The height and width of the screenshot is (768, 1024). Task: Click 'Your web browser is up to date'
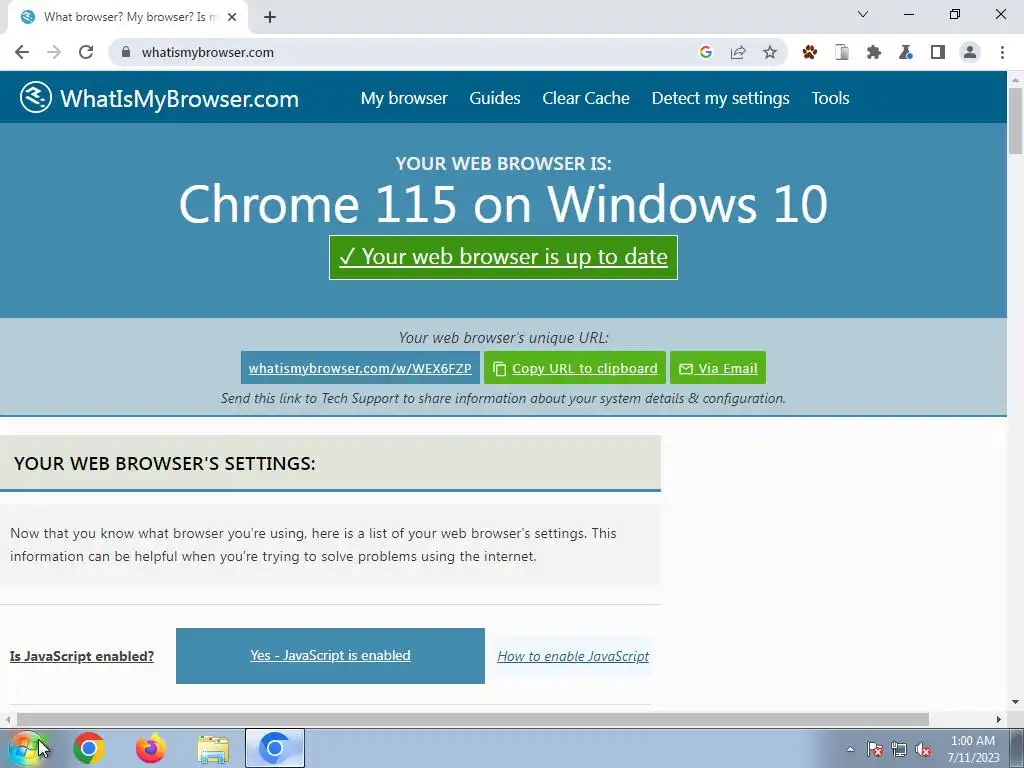click(x=504, y=257)
